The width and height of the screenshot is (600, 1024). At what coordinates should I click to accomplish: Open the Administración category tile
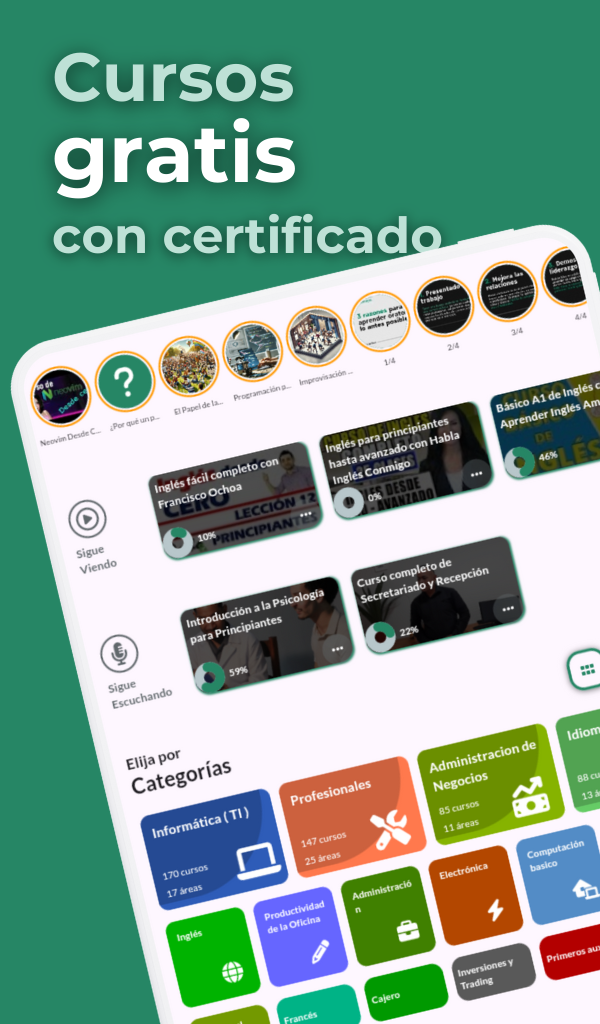(x=388, y=916)
